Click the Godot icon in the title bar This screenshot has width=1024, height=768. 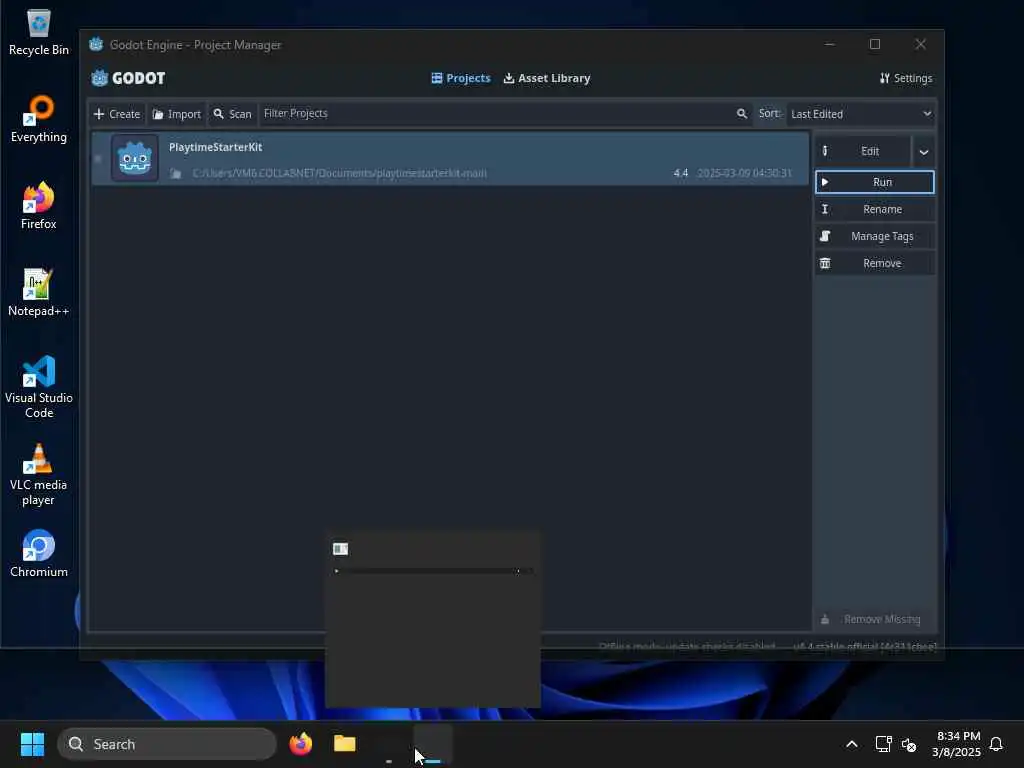pyautogui.click(x=96, y=44)
